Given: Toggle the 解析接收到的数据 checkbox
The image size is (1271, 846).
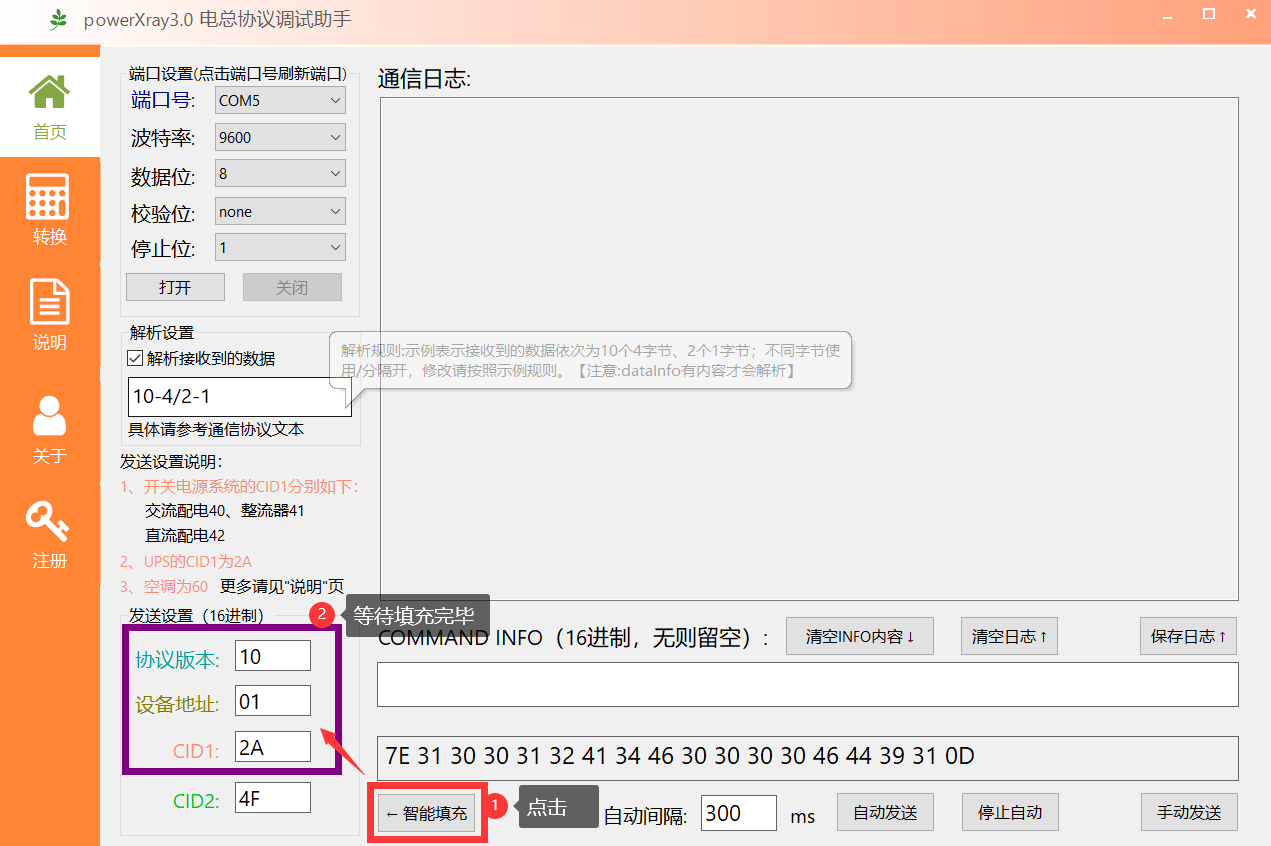Looking at the screenshot, I should [136, 358].
